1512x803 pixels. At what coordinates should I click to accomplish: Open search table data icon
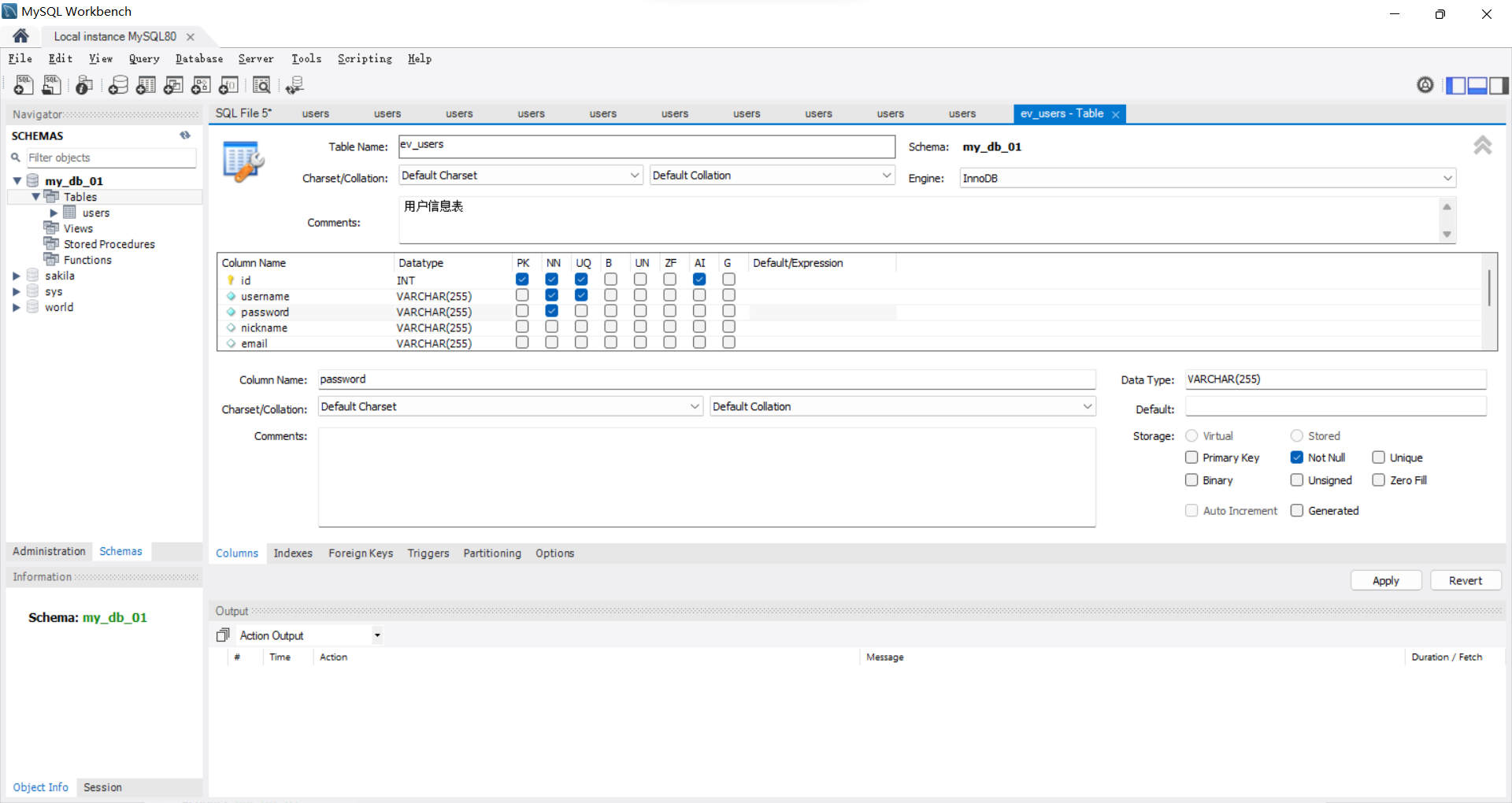tap(261, 85)
